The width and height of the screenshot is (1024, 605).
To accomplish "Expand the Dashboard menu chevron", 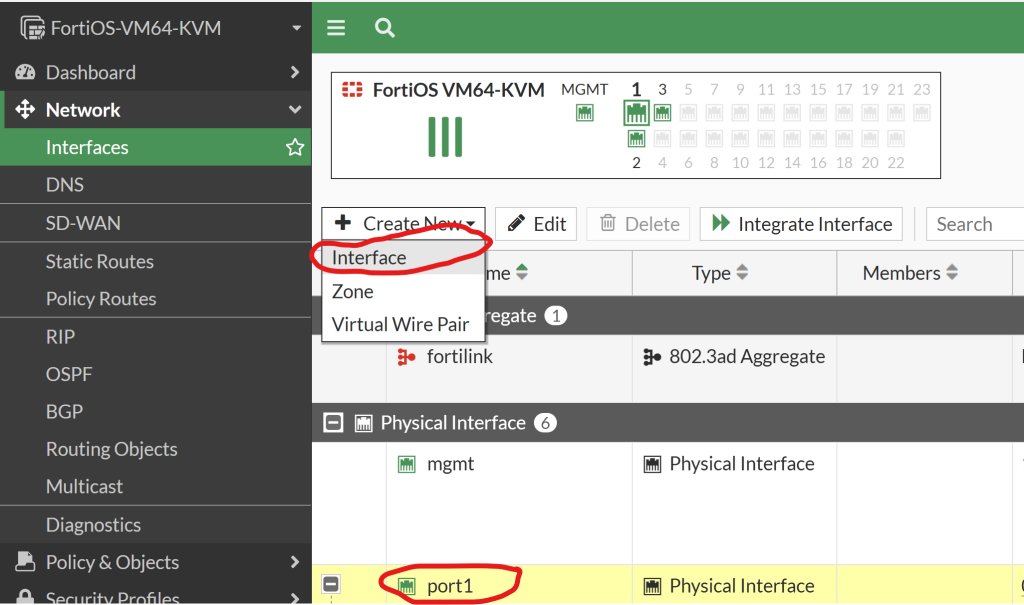I will coord(295,72).
